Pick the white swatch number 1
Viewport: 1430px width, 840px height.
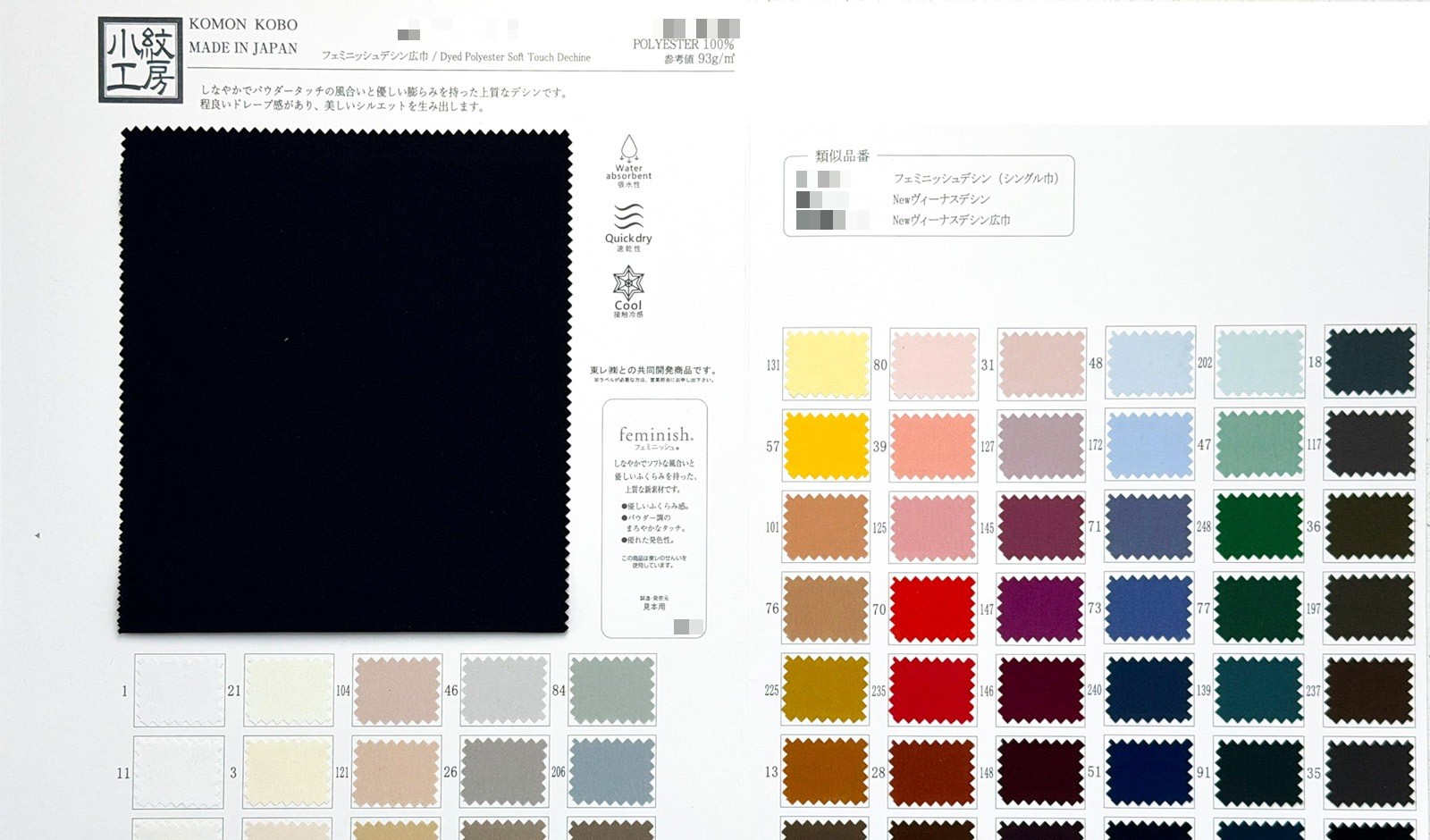coord(180,690)
